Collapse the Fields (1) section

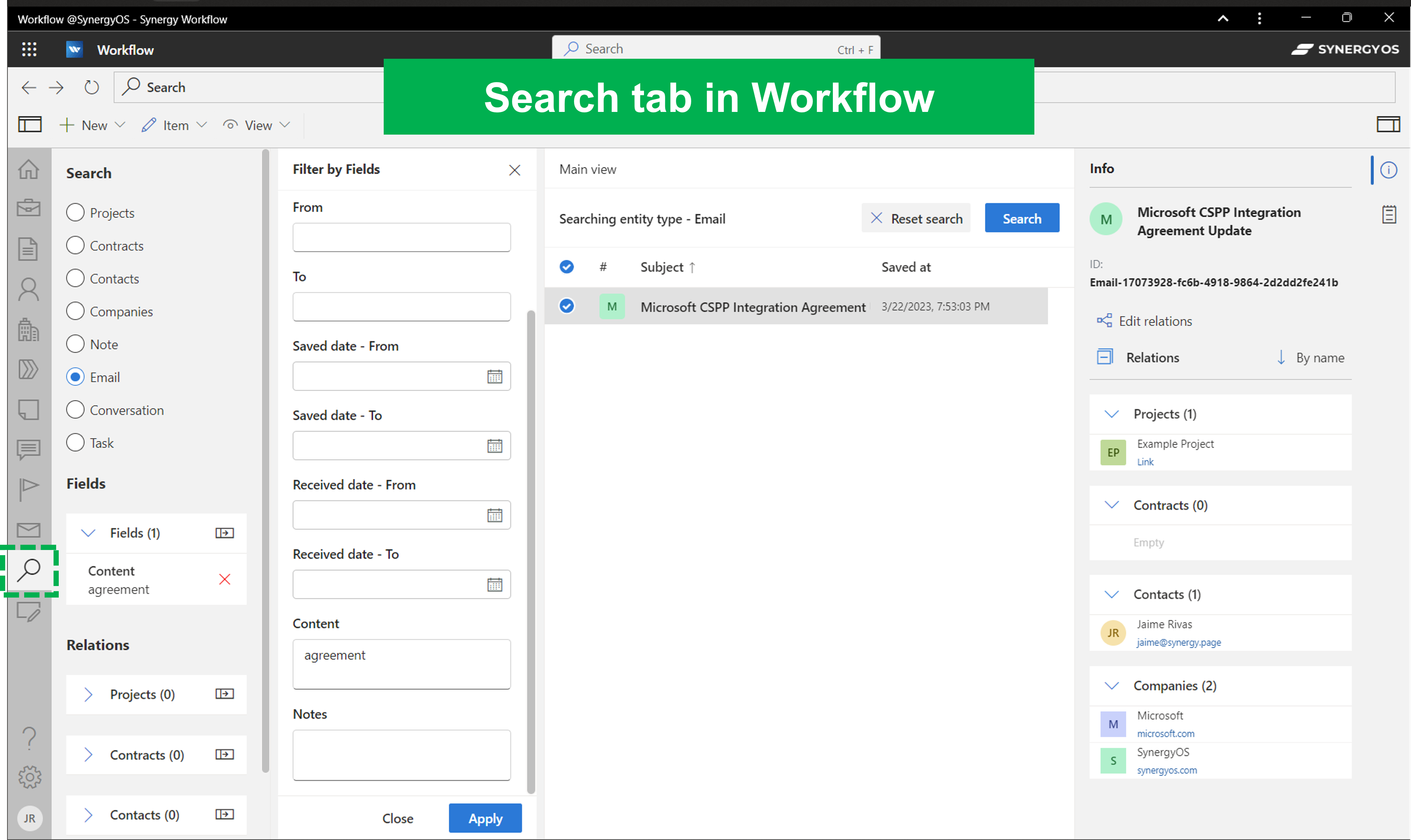pyautogui.click(x=88, y=532)
